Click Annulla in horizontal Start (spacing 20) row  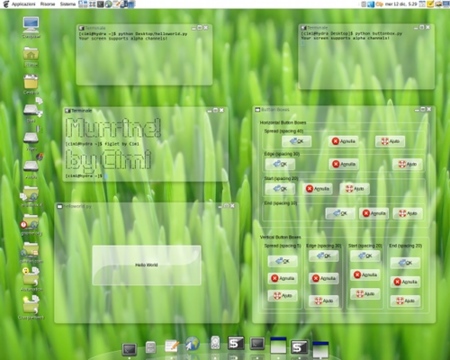(x=318, y=189)
